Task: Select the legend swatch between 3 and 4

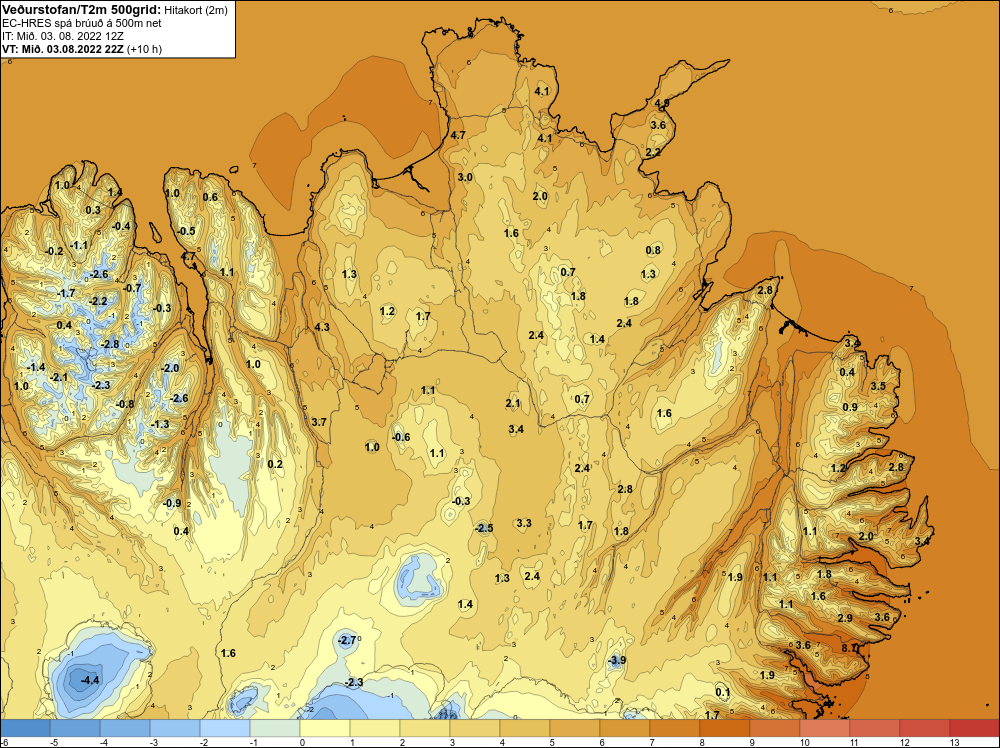Action: (x=475, y=728)
